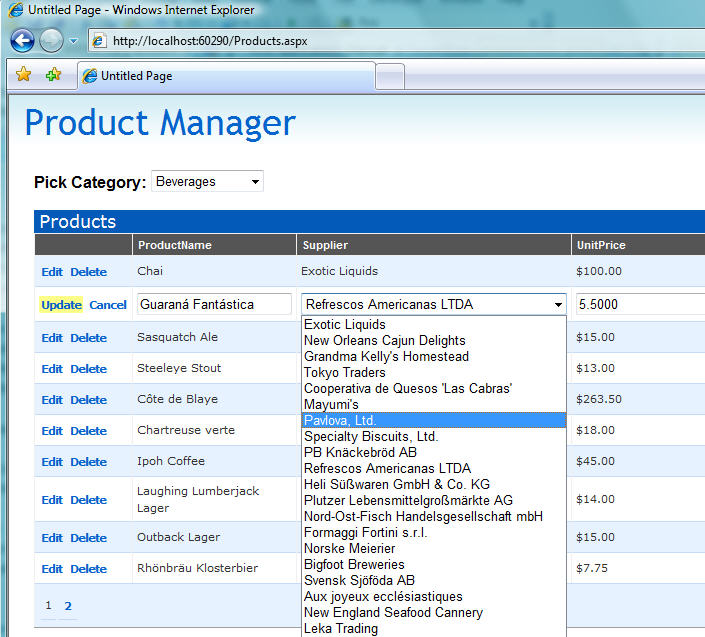Delete the Laughing Lumberjack Lager row
Screen dimensions: 705x637
coord(89,500)
